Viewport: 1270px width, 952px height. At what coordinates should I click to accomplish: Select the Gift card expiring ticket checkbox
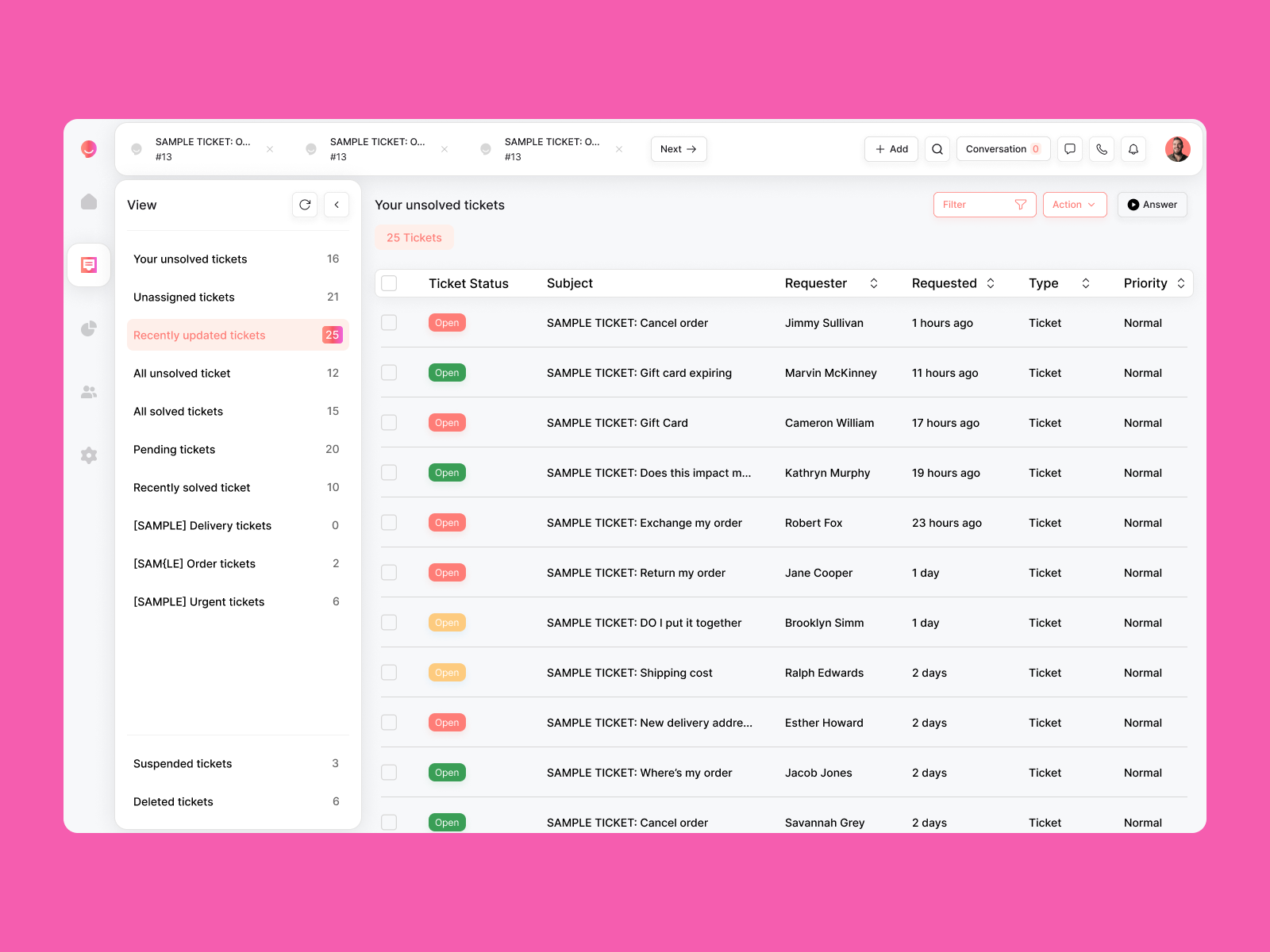tap(389, 373)
